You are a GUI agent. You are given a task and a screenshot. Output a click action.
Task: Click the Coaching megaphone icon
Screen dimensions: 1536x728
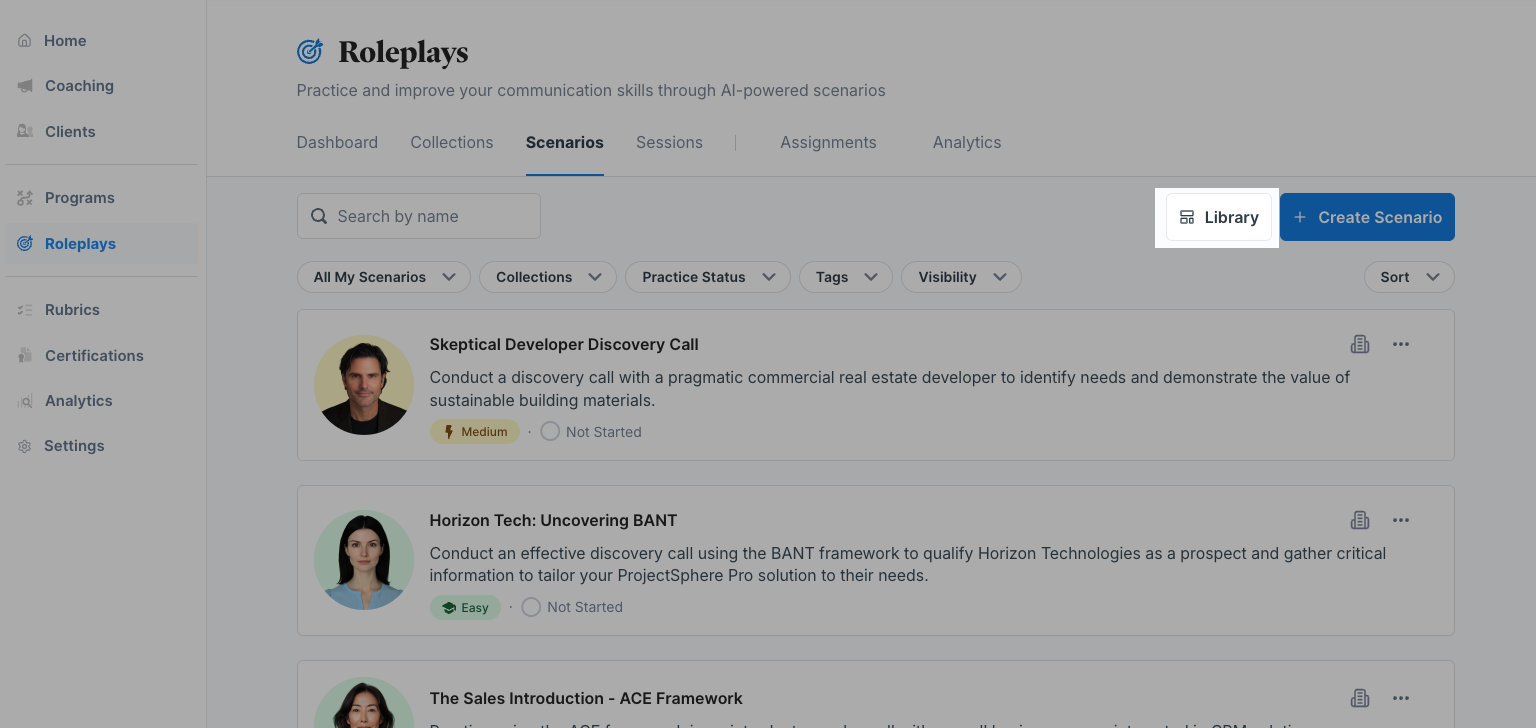tap(25, 86)
